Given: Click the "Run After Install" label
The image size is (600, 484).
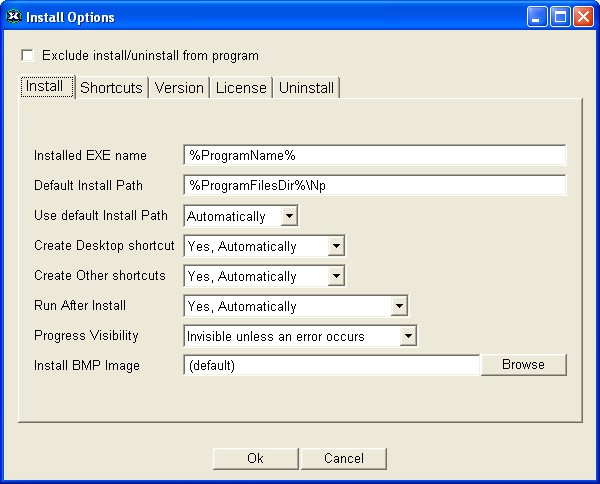Looking at the screenshot, I should 80,305.
